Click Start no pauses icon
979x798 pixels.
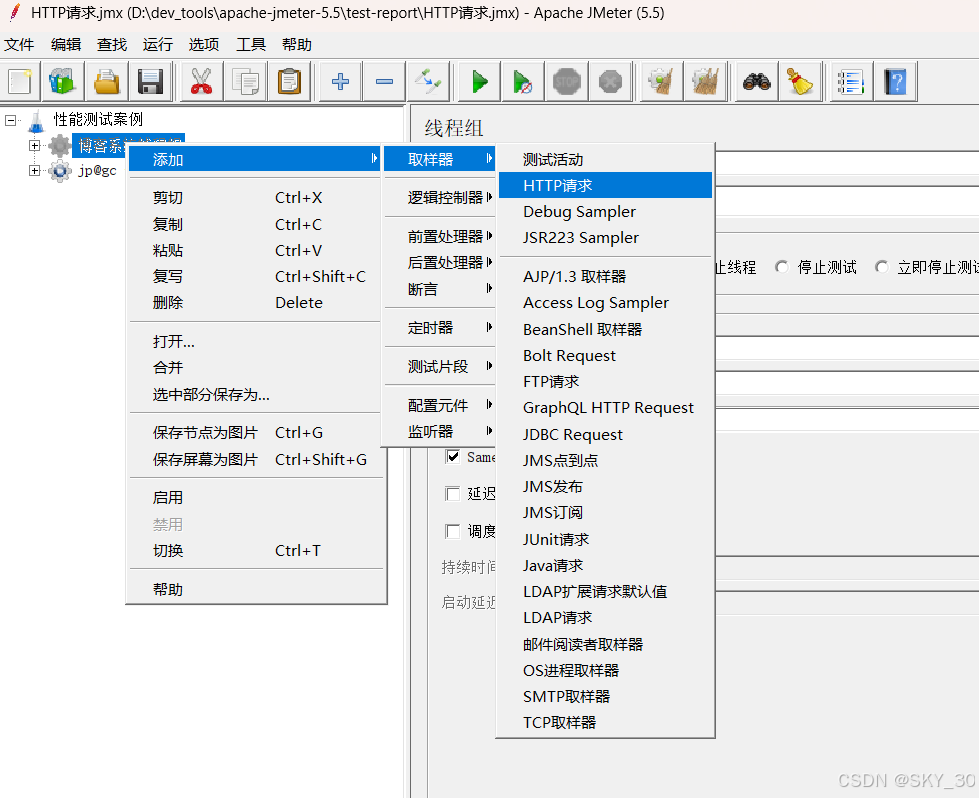coord(523,82)
